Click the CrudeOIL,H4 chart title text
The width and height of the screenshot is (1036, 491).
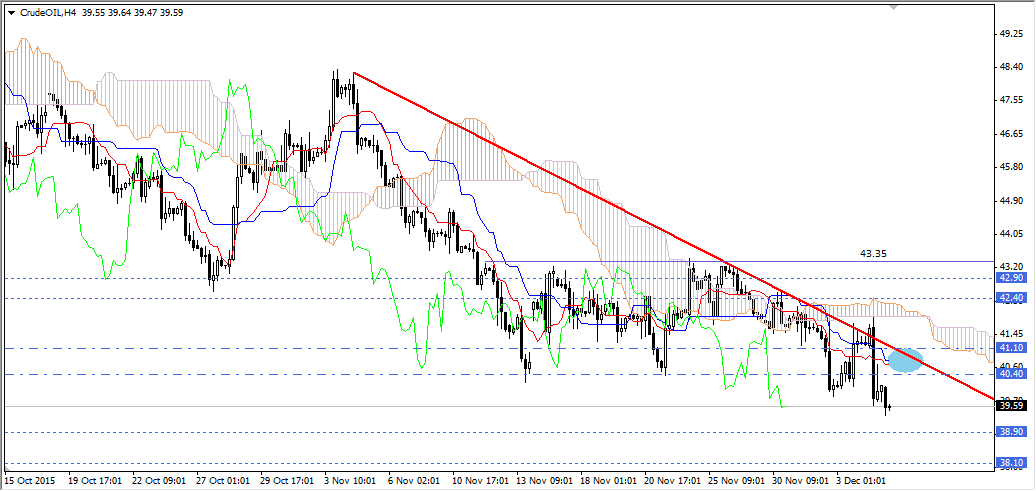pyautogui.click(x=49, y=12)
